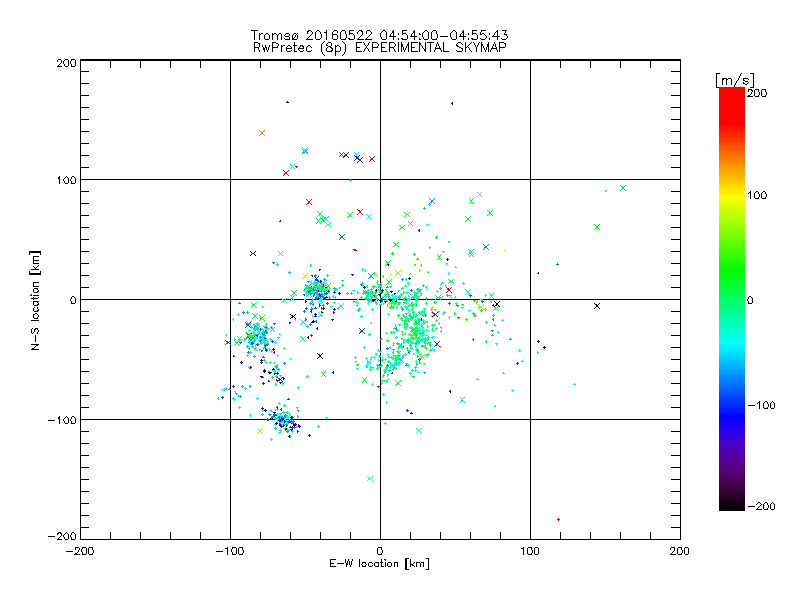Select the isolated red dot in the lower right of the plot

pyautogui.click(x=559, y=519)
